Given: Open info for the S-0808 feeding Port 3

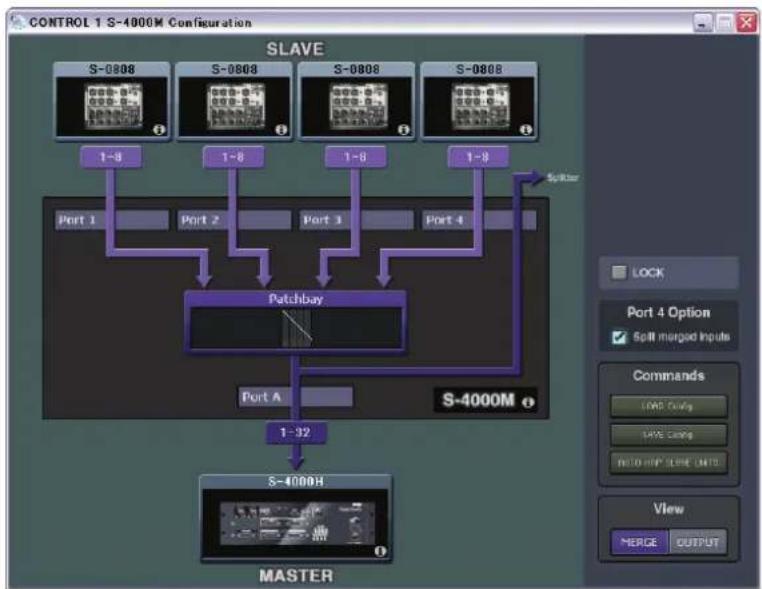Looking at the screenshot, I should [x=404, y=130].
